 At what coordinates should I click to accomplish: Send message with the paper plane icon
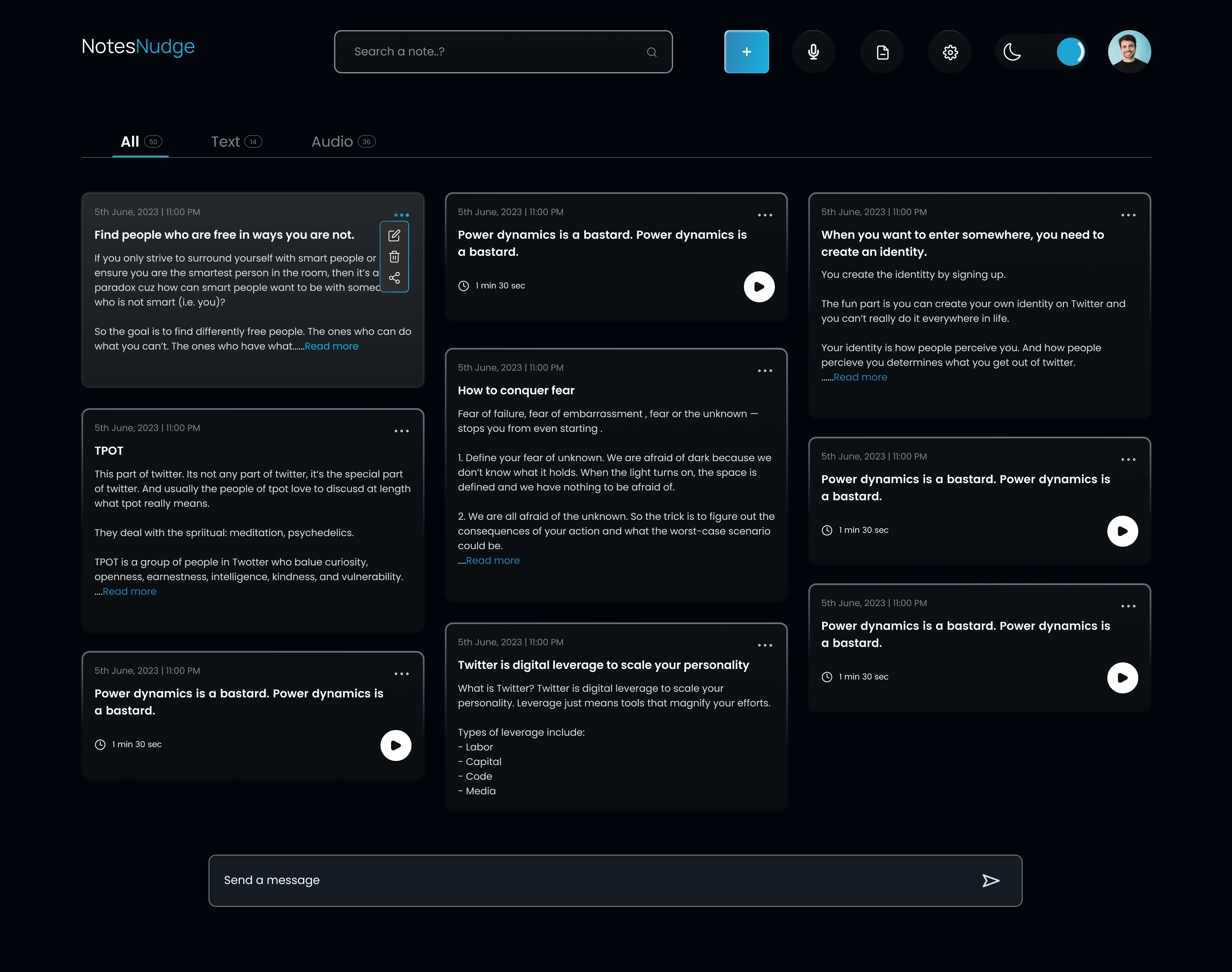[991, 880]
